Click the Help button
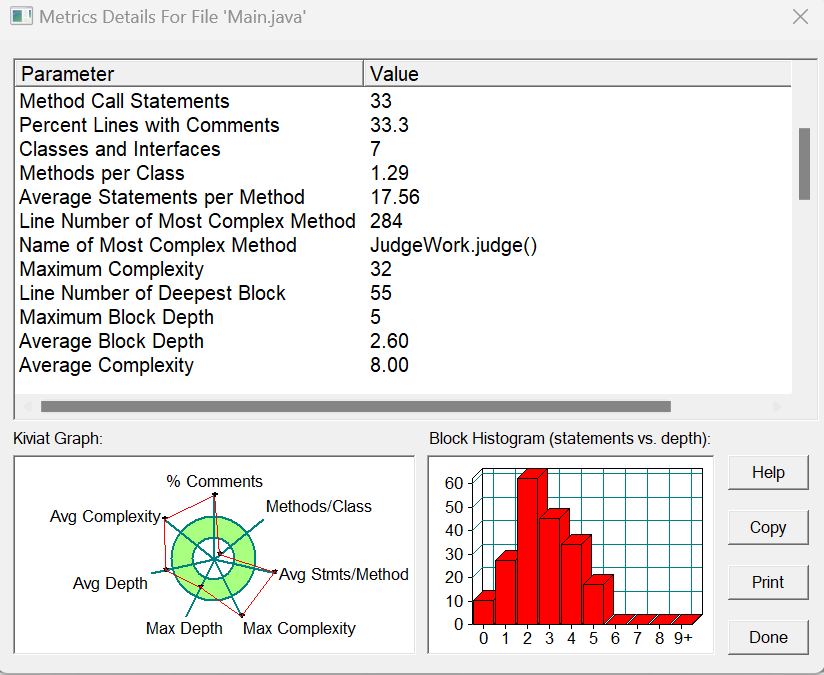Screen dimensions: 824x675 pyautogui.click(x=768, y=473)
